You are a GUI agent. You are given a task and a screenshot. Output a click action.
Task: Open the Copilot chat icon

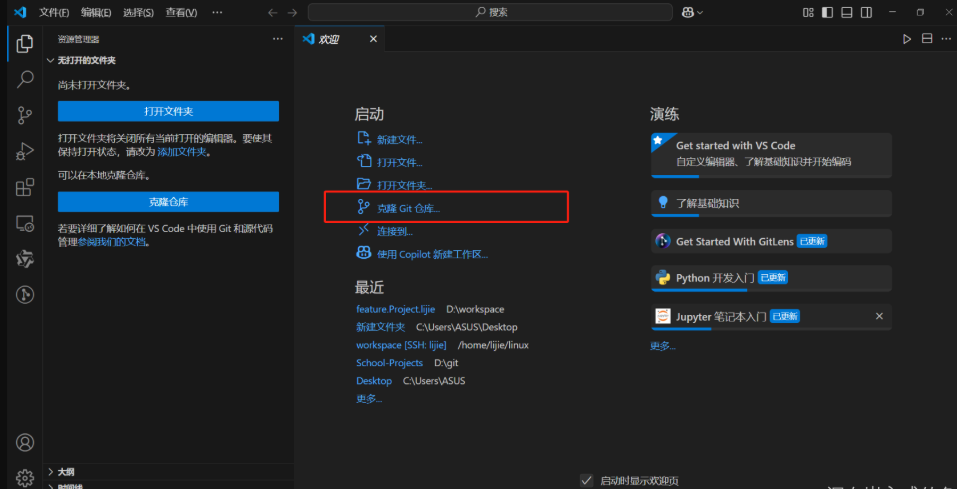pos(688,12)
